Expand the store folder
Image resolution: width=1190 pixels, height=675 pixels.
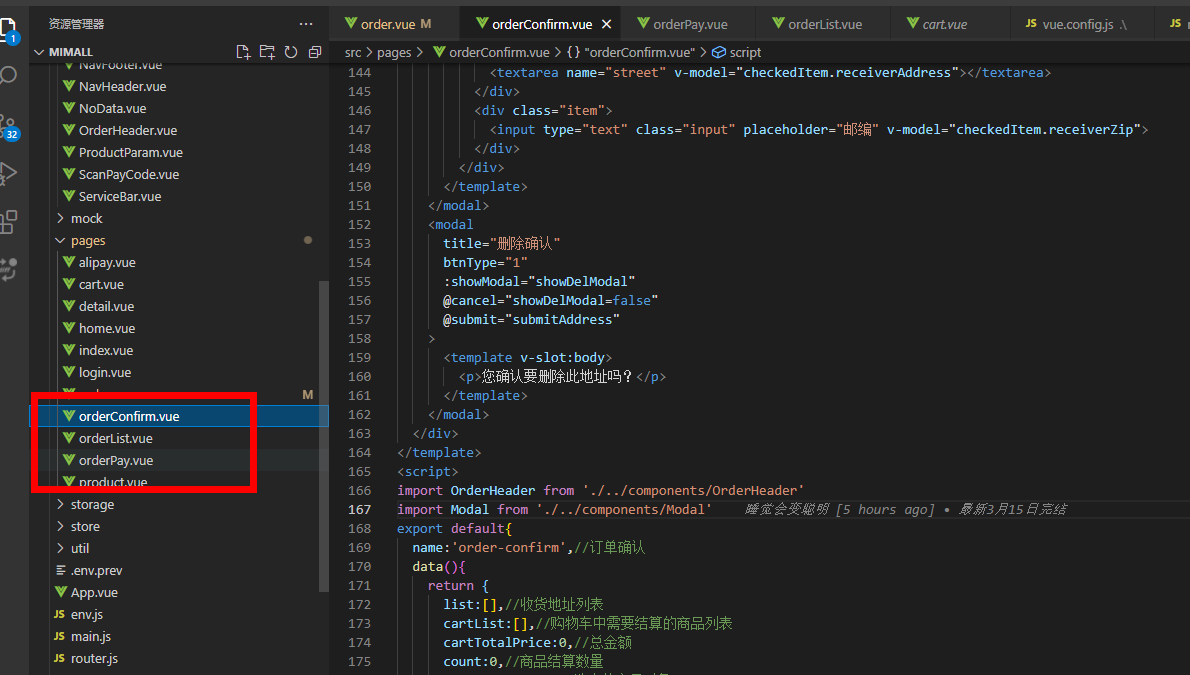(x=84, y=526)
